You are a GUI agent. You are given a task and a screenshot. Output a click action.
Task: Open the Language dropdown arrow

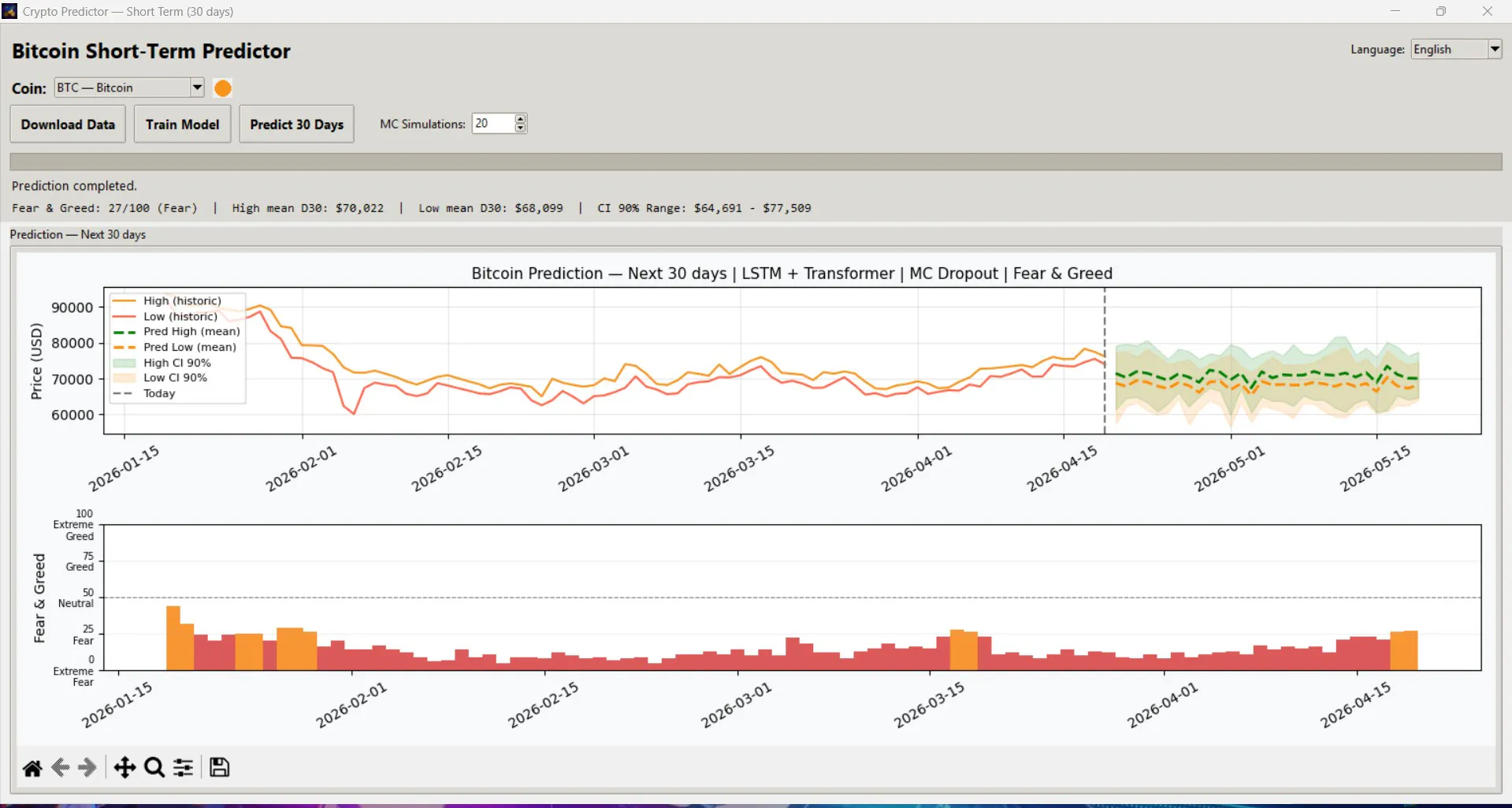tap(1495, 49)
